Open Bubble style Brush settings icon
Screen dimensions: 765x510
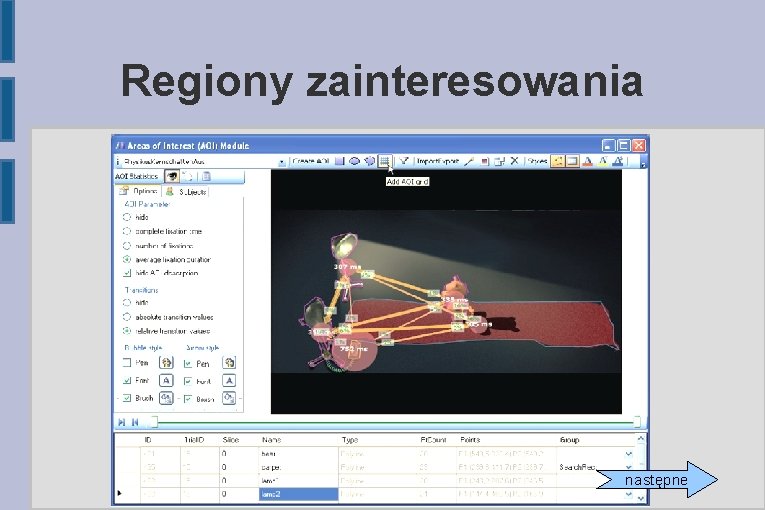coord(166,398)
